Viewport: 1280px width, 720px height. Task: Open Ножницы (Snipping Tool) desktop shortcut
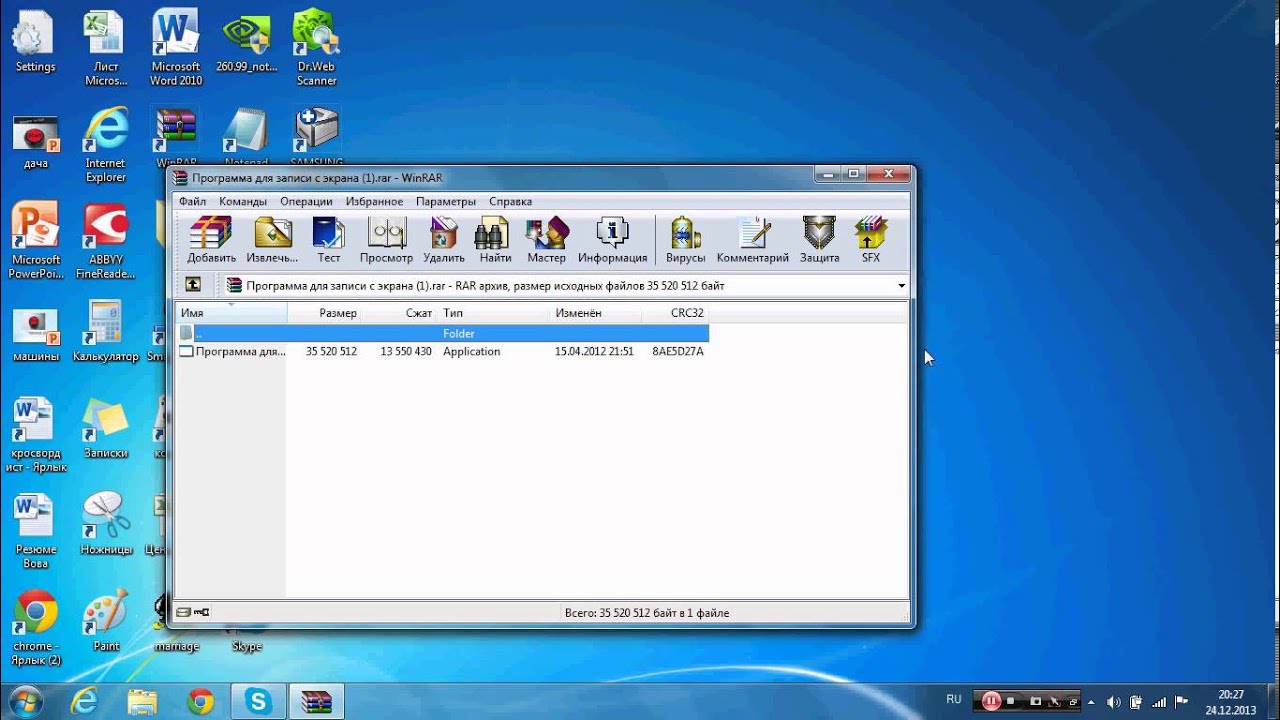[106, 523]
